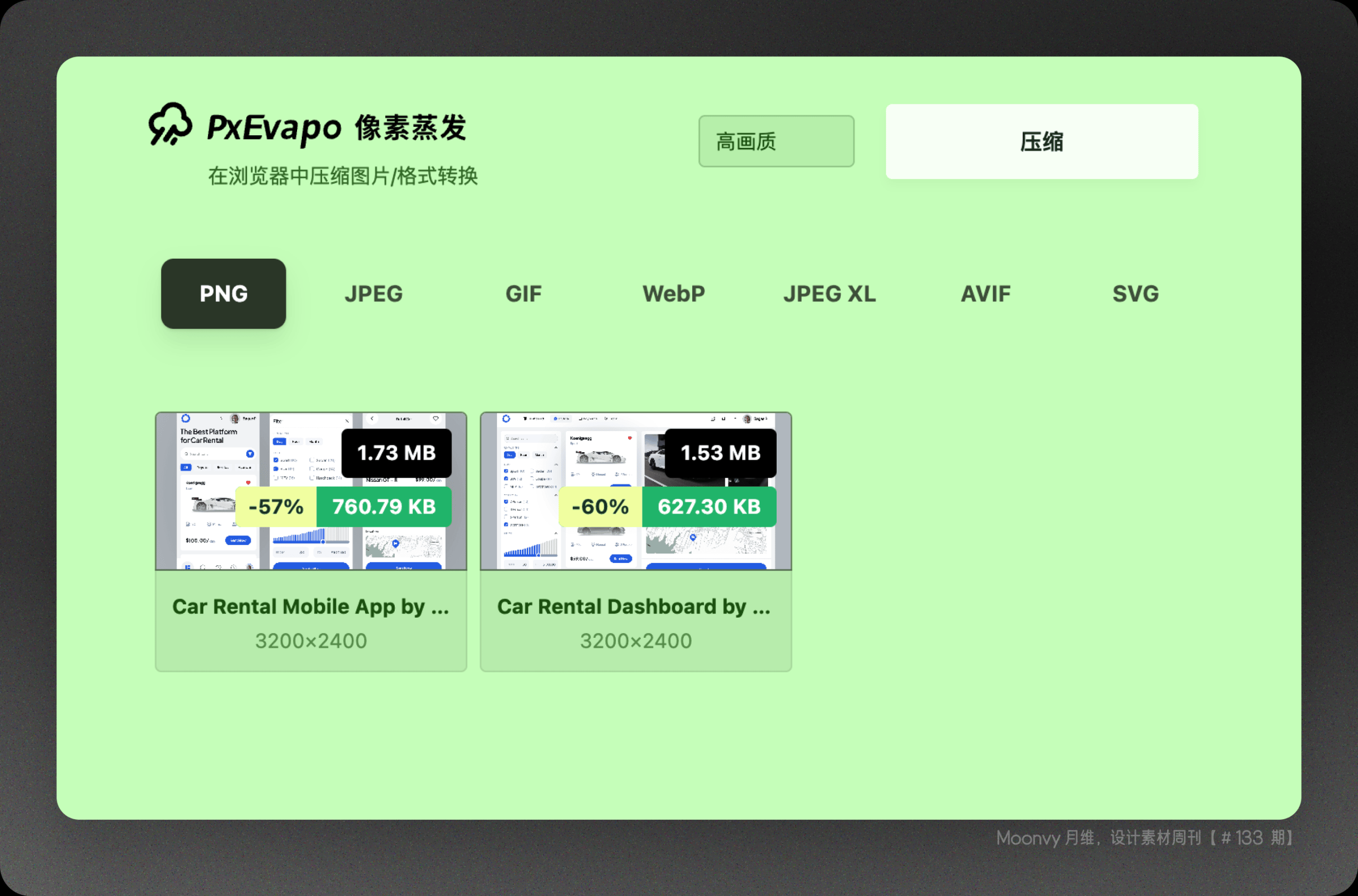Viewport: 1358px width, 896px height.
Task: Click the 压缩 compress button
Action: click(x=1041, y=141)
